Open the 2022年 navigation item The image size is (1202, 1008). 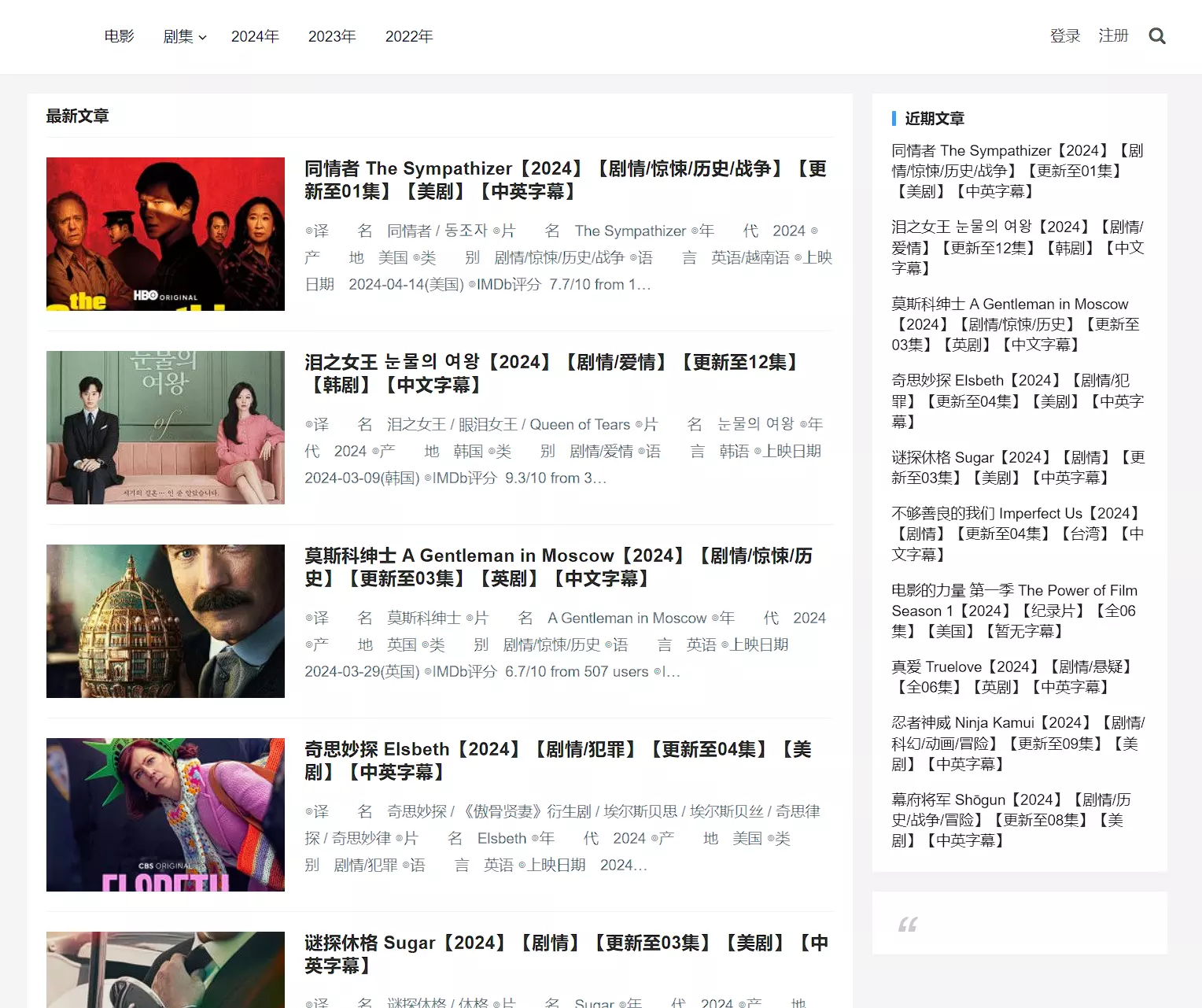[x=409, y=36]
